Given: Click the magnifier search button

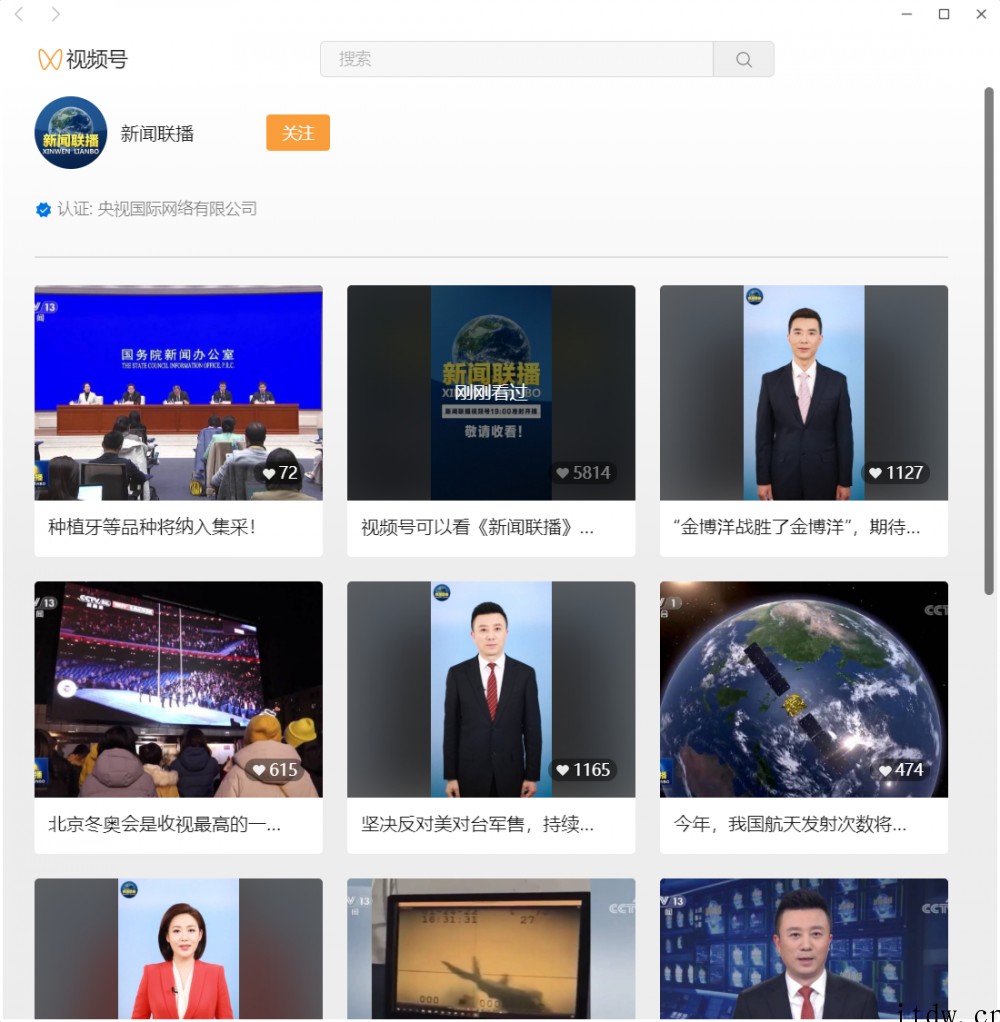Looking at the screenshot, I should [x=744, y=59].
